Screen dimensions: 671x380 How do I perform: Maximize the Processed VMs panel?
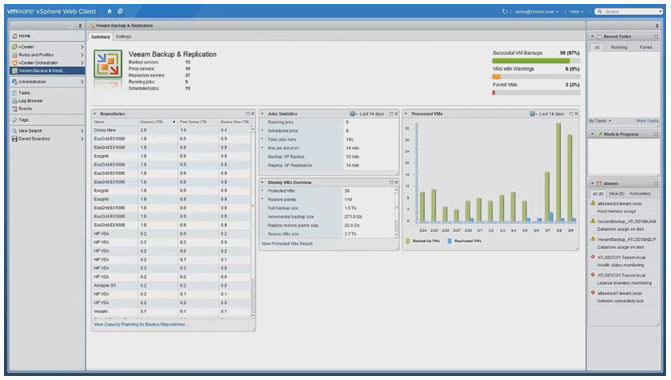[571, 114]
